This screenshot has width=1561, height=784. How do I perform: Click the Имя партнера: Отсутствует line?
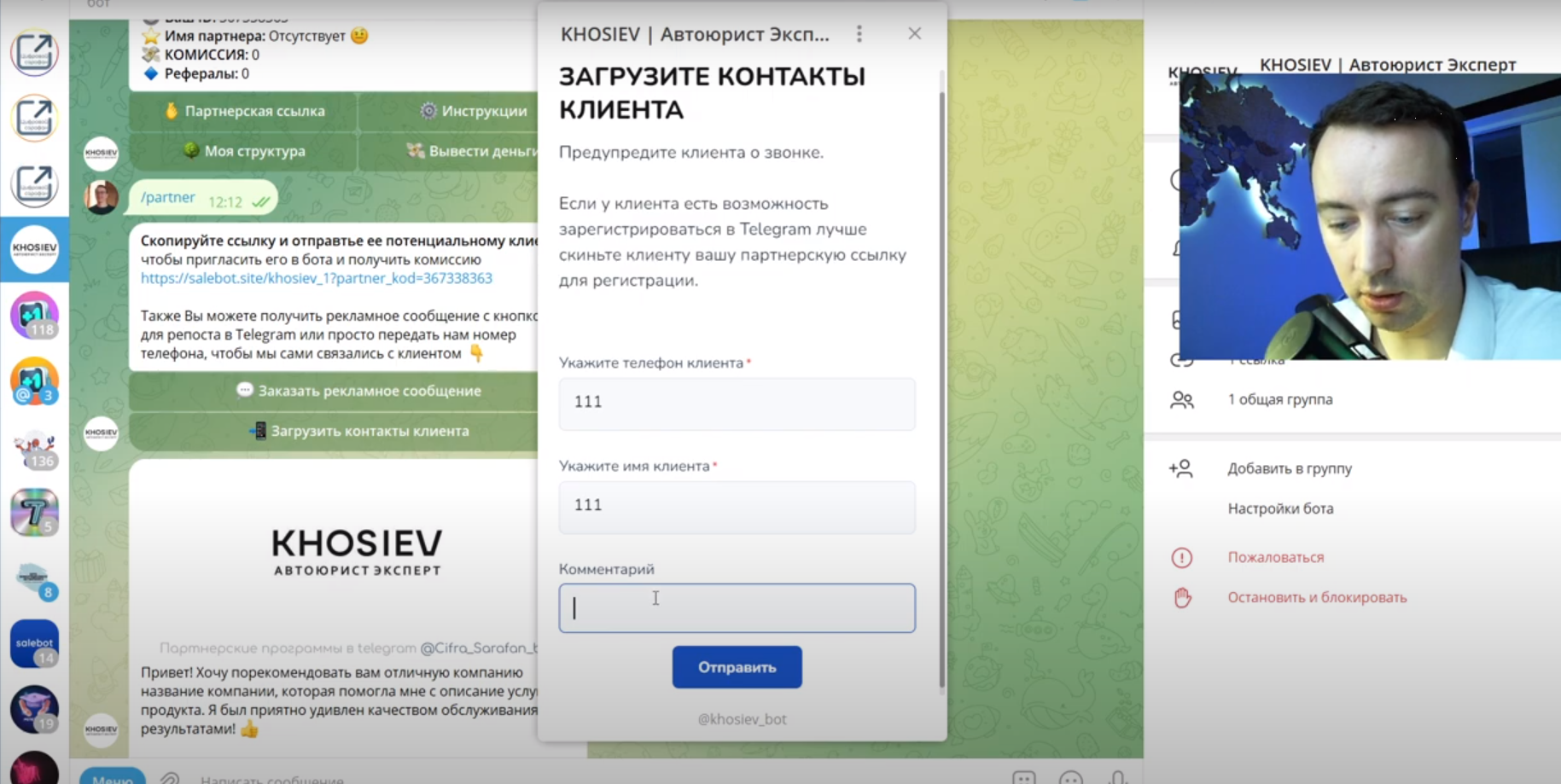[255, 36]
